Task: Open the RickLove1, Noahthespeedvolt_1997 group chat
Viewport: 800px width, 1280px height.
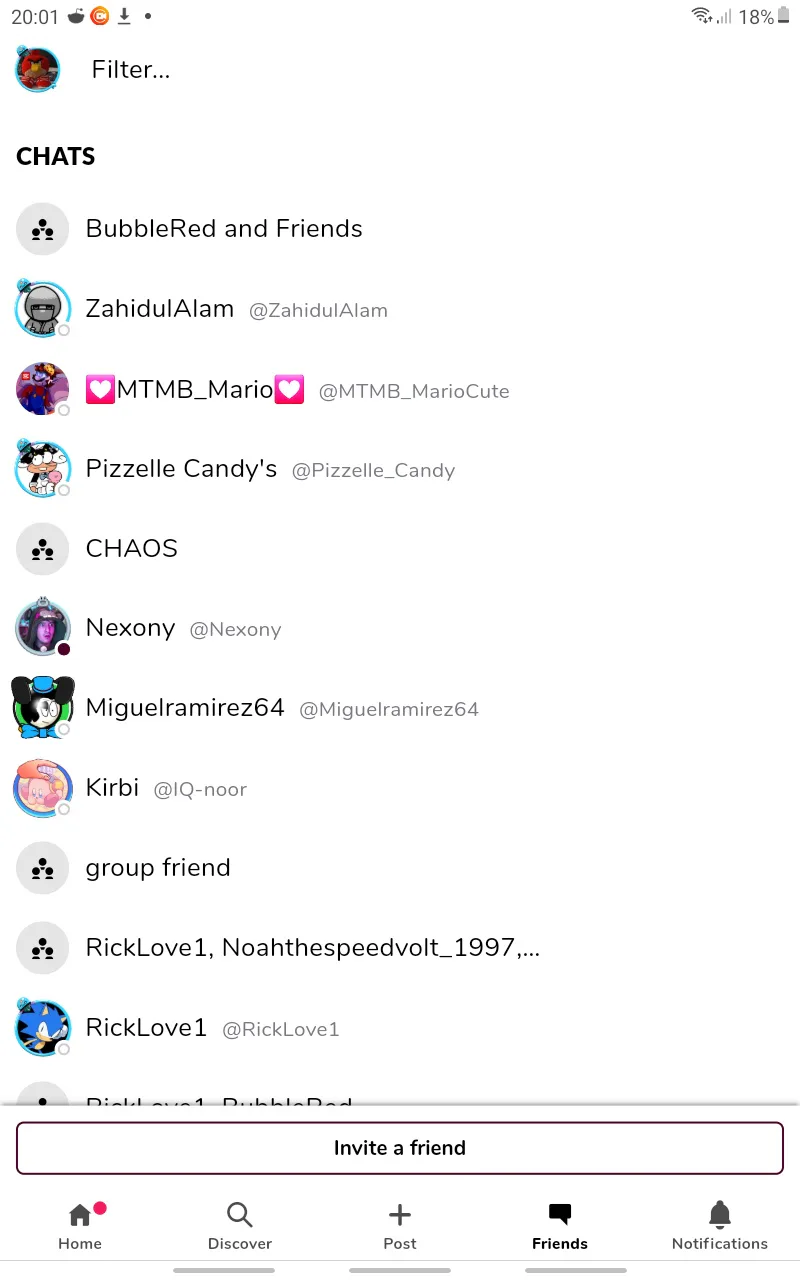Action: tap(400, 948)
